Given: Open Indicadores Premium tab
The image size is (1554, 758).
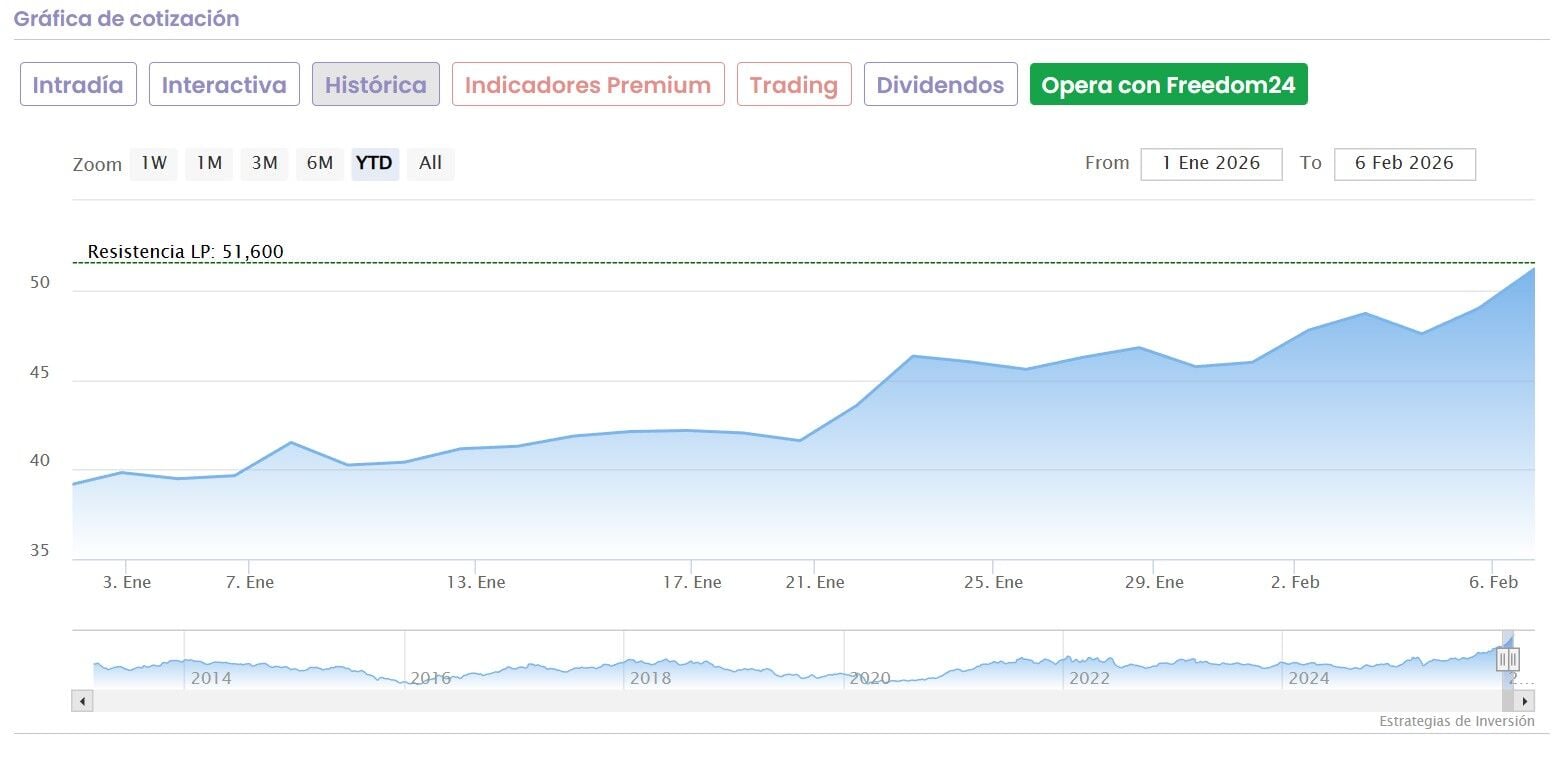Looking at the screenshot, I should point(588,85).
